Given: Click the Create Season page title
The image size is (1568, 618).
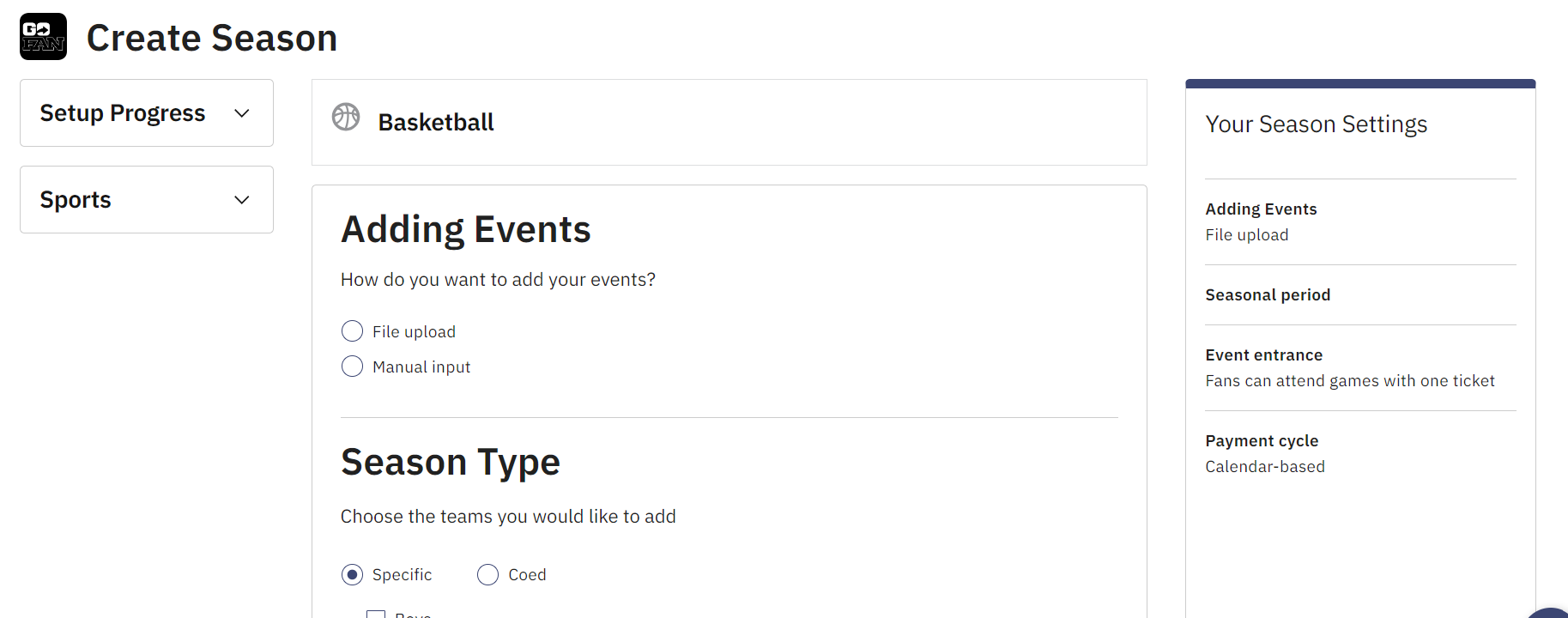Looking at the screenshot, I should [211, 37].
